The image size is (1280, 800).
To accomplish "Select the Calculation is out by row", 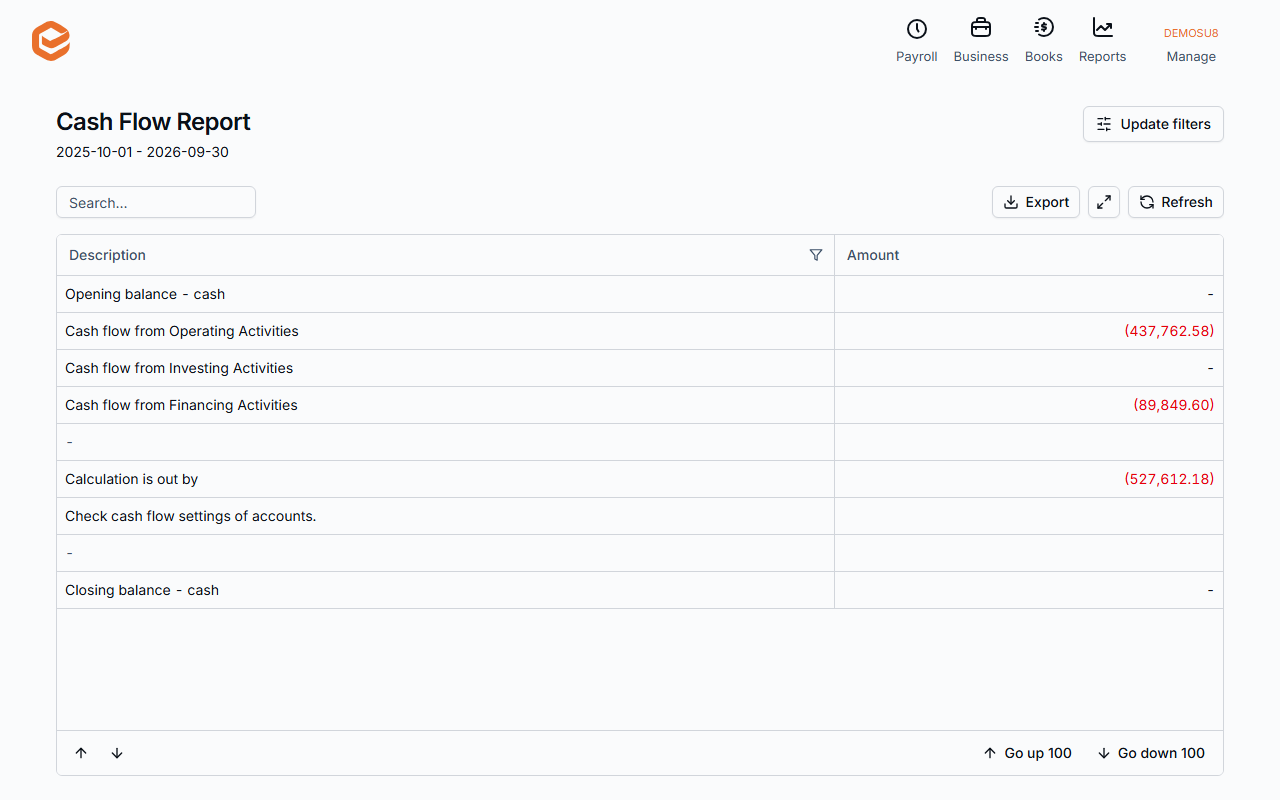I will pos(640,479).
